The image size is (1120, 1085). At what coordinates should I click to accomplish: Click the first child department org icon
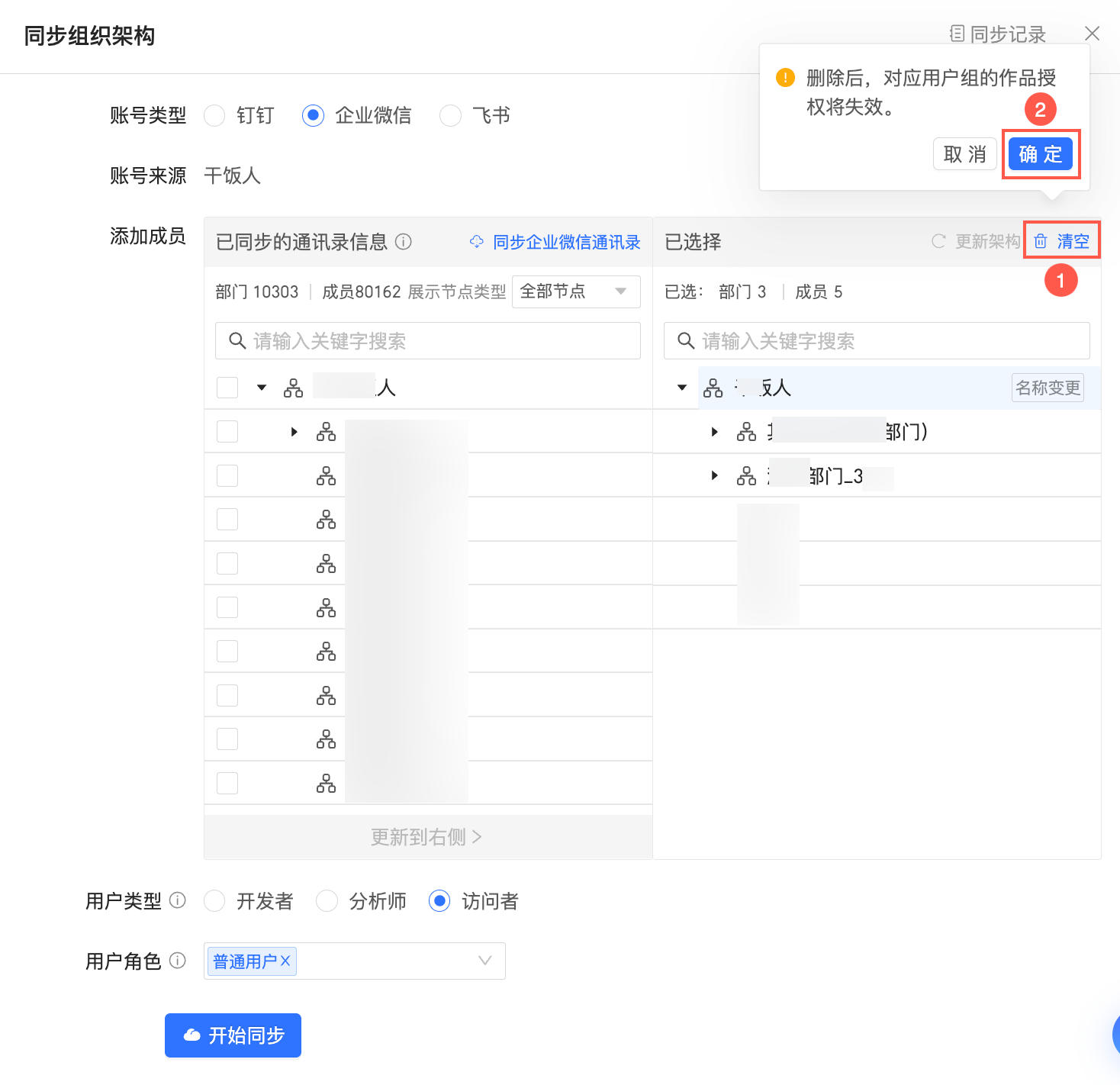(x=327, y=432)
